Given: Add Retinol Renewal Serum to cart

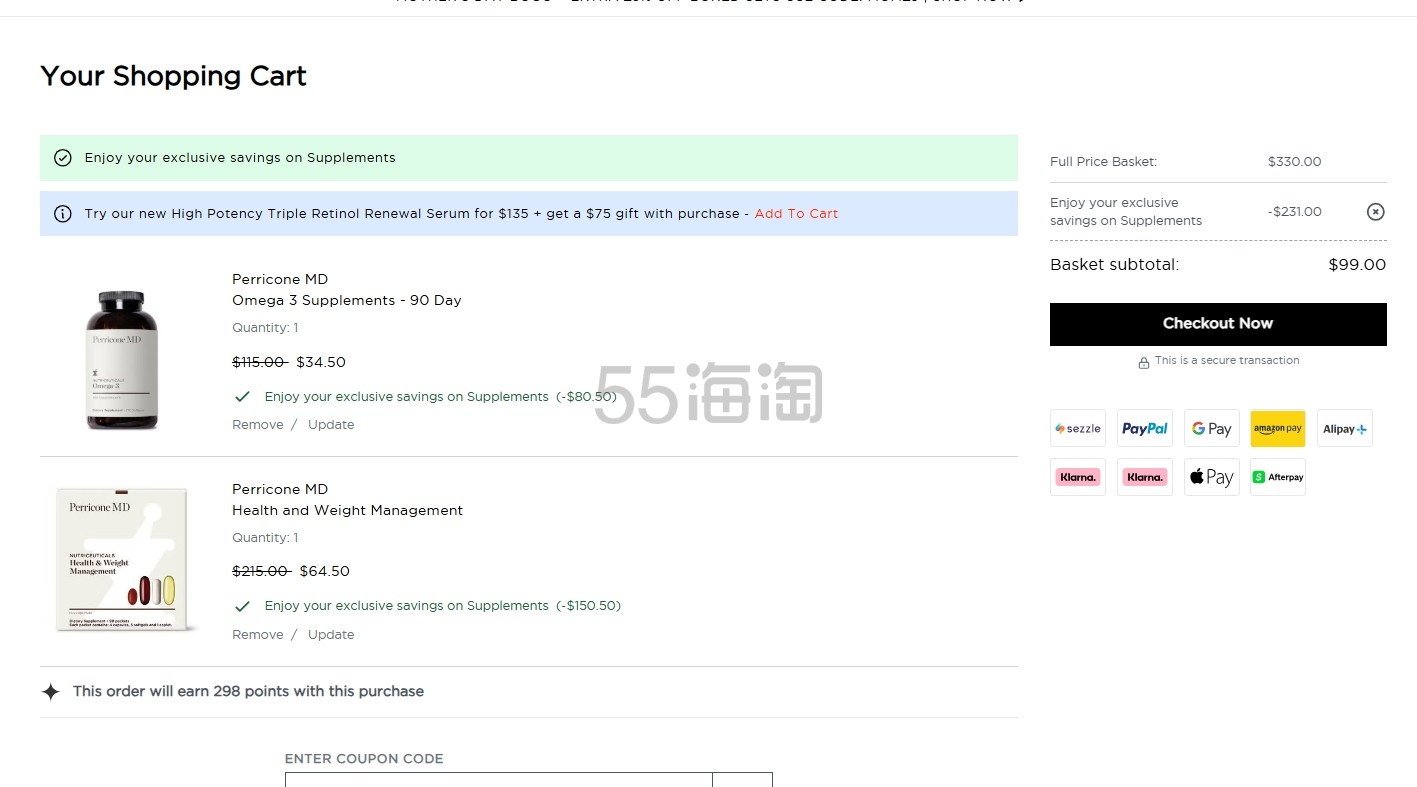Looking at the screenshot, I should (796, 214).
